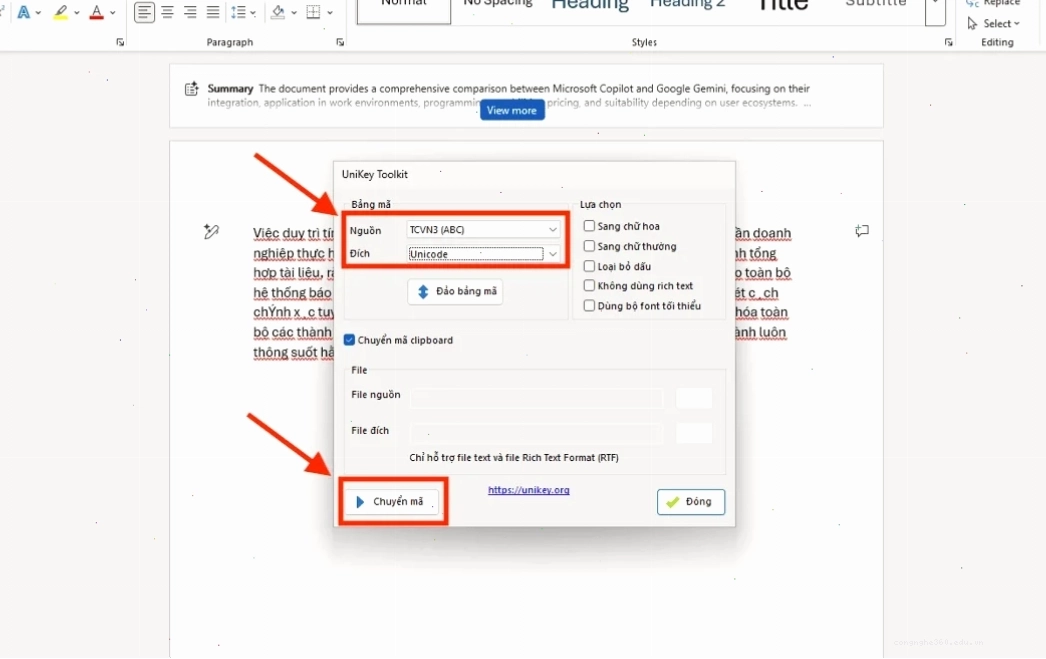Apply paragraph shading fill

pyautogui.click(x=278, y=12)
